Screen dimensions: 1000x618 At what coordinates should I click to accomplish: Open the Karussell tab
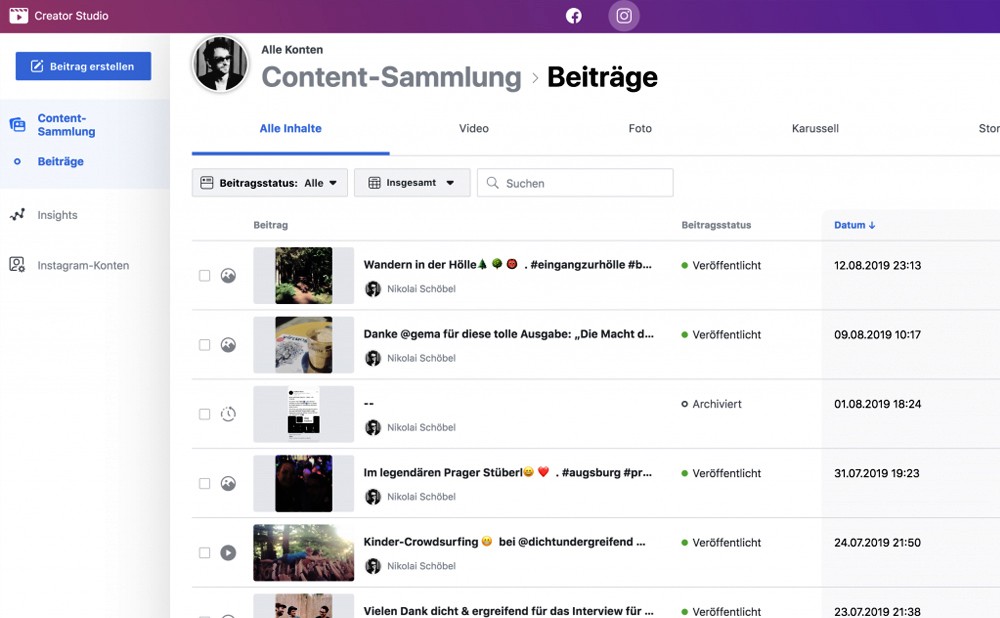[815, 129]
